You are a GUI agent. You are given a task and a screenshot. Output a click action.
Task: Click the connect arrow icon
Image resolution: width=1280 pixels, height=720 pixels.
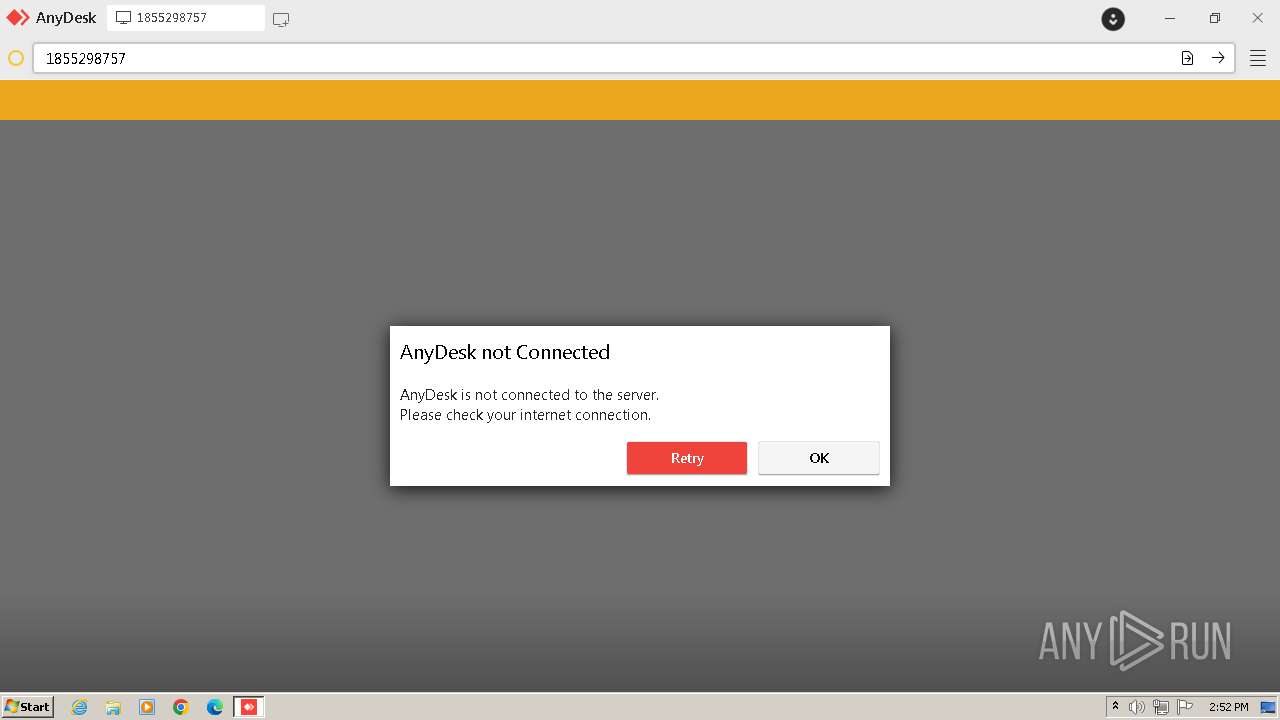pos(1218,58)
